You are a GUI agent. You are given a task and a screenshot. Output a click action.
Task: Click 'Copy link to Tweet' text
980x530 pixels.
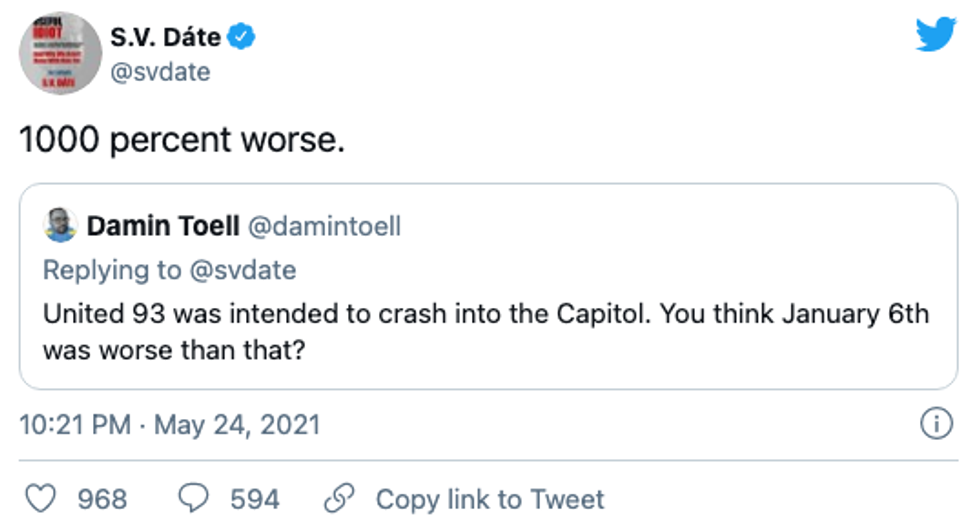click(489, 498)
